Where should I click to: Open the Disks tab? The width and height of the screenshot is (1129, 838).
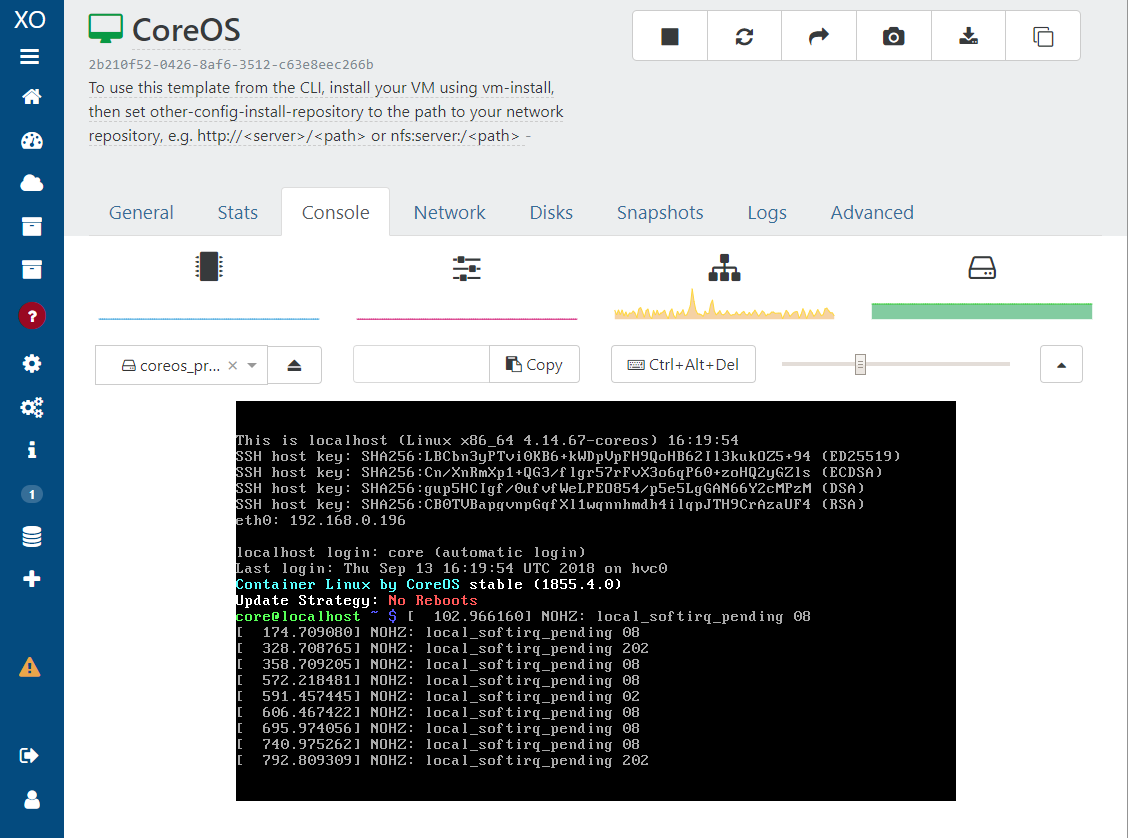pos(551,212)
